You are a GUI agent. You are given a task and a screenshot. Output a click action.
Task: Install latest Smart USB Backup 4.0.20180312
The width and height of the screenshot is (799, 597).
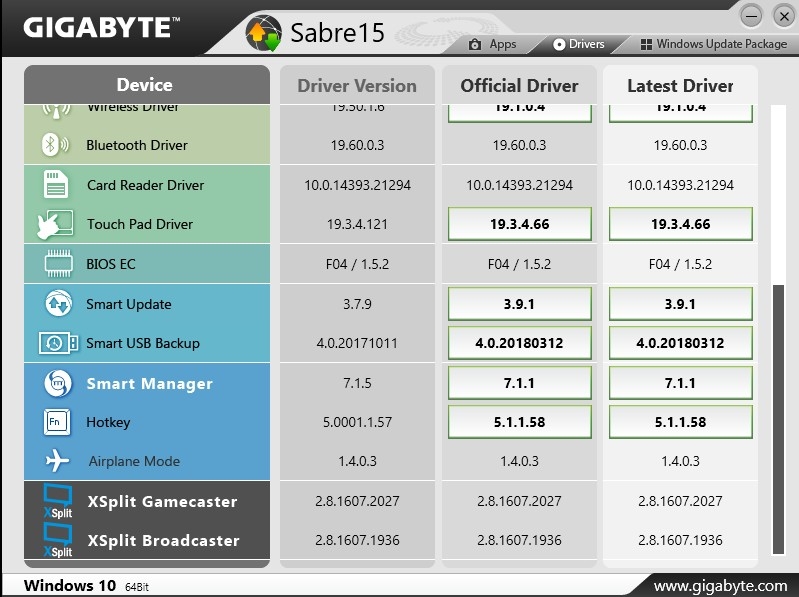pyautogui.click(x=680, y=343)
